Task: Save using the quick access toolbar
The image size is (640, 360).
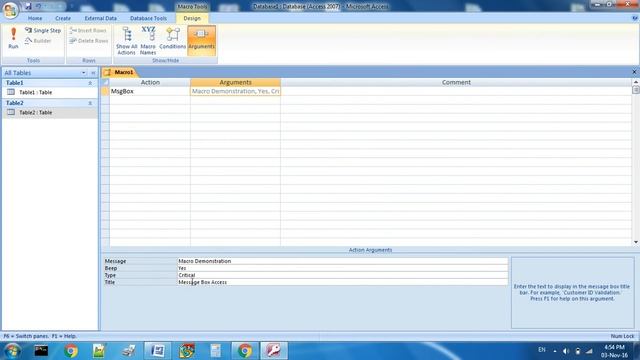Action: [28, 6]
